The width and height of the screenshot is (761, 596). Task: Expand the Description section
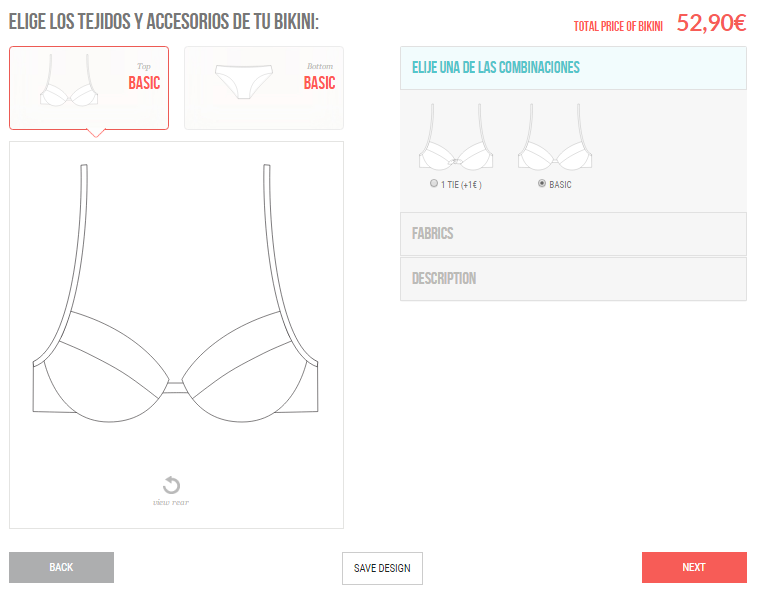coord(573,279)
